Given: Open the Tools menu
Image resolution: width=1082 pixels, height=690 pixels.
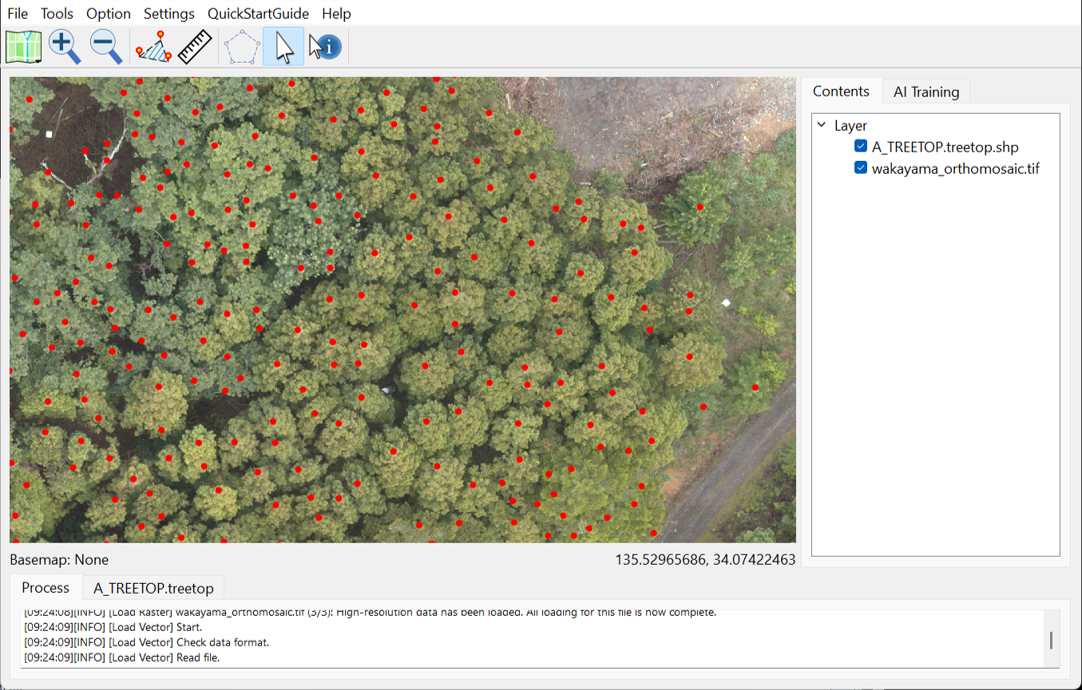Looking at the screenshot, I should [56, 13].
